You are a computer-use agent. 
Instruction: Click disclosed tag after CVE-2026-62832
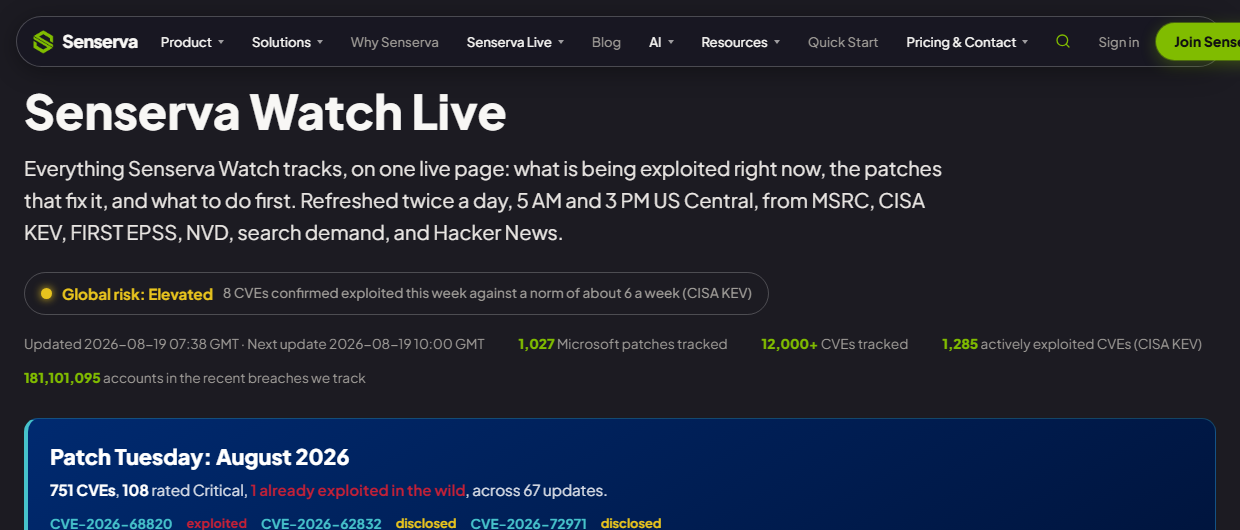tap(426, 523)
